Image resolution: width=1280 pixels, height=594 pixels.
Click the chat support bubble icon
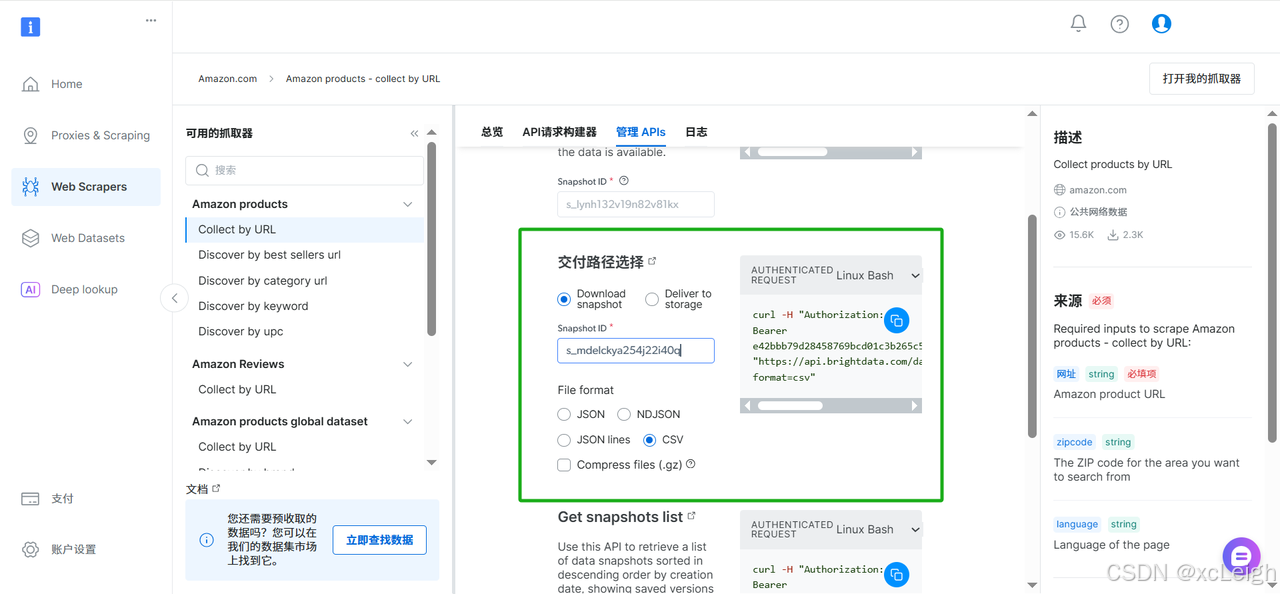tap(1241, 556)
